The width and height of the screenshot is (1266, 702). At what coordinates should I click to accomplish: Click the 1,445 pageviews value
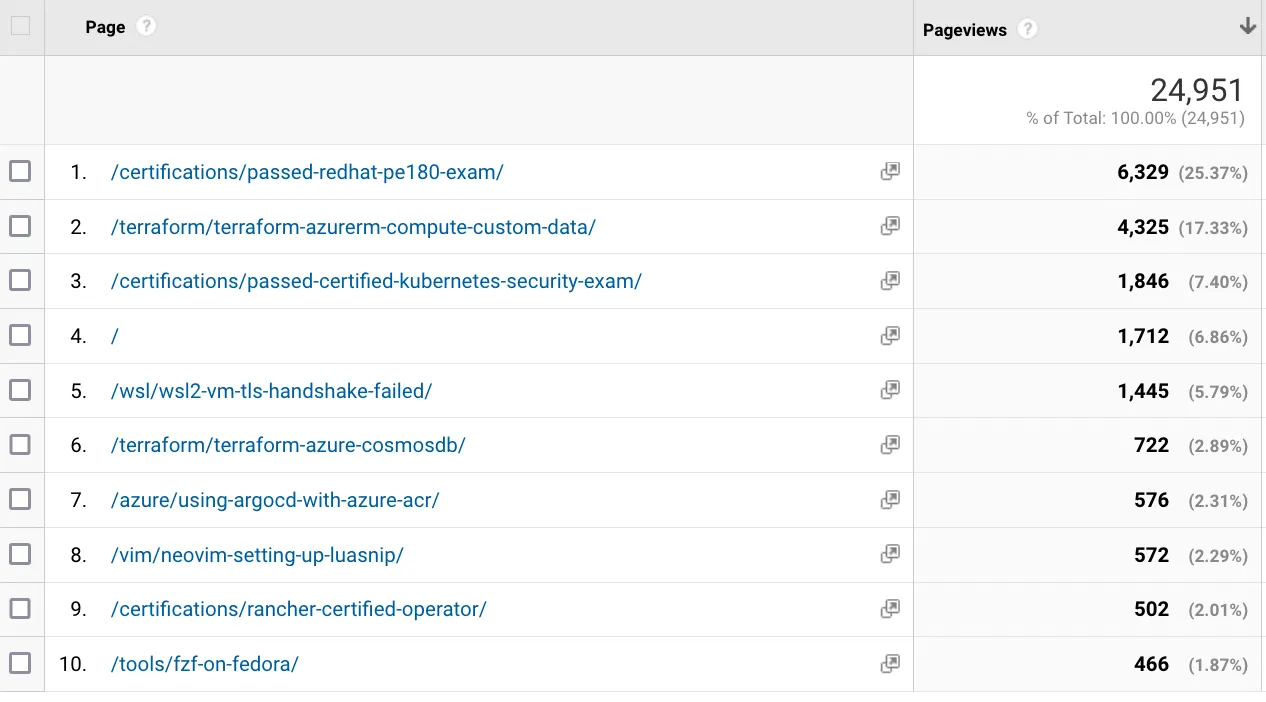click(1143, 390)
